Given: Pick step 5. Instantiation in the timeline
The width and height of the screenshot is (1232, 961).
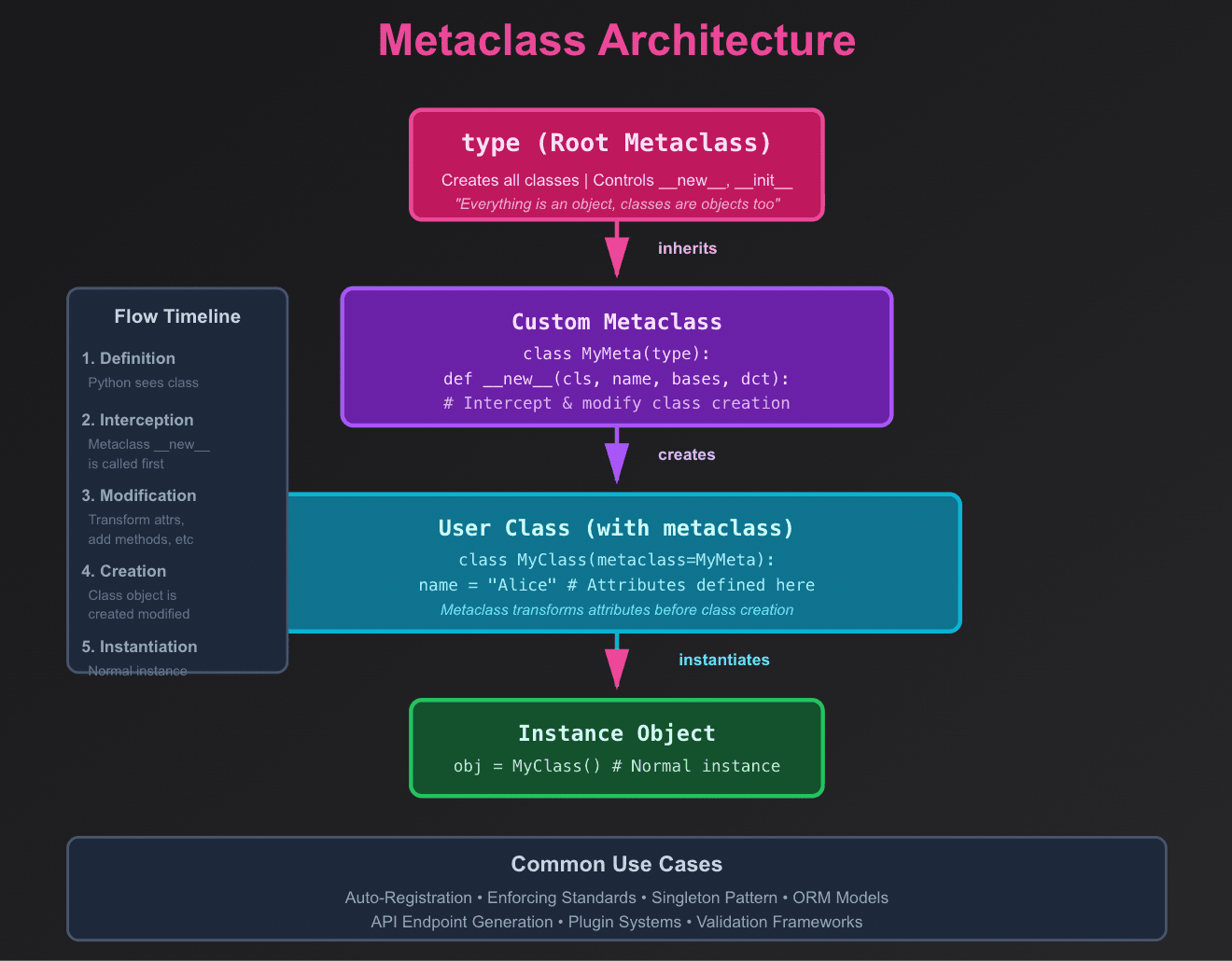Looking at the screenshot, I should [139, 647].
